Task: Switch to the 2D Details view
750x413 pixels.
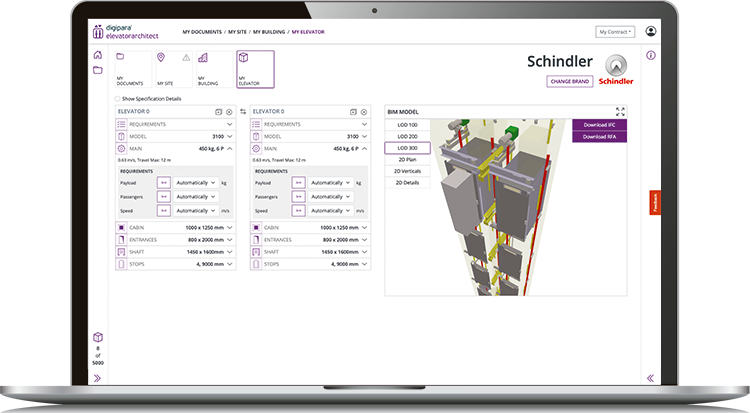Action: 408,182
